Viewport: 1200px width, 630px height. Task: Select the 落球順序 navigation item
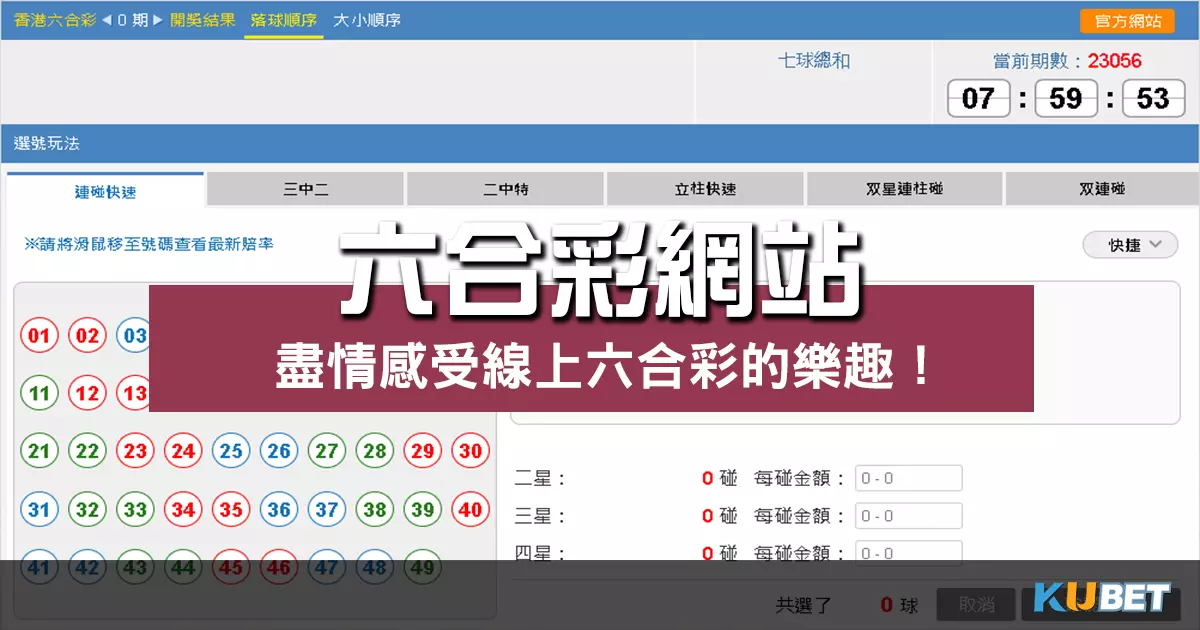click(283, 20)
